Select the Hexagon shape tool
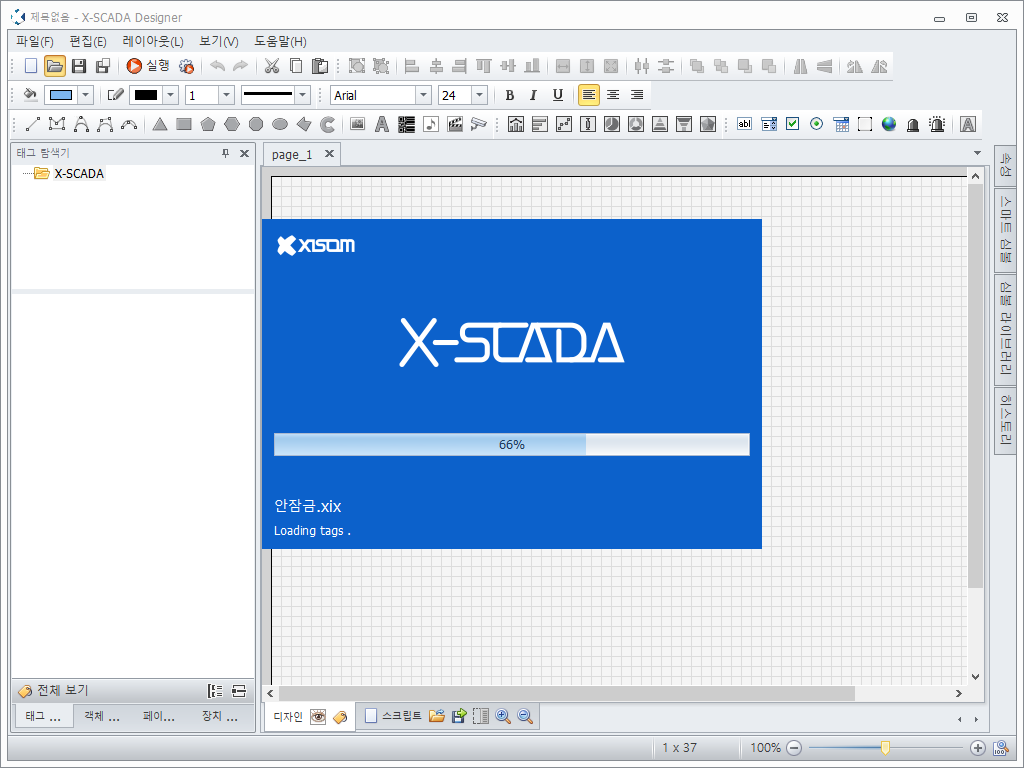Screen dimensions: 1024x768 pyautogui.click(x=232, y=124)
